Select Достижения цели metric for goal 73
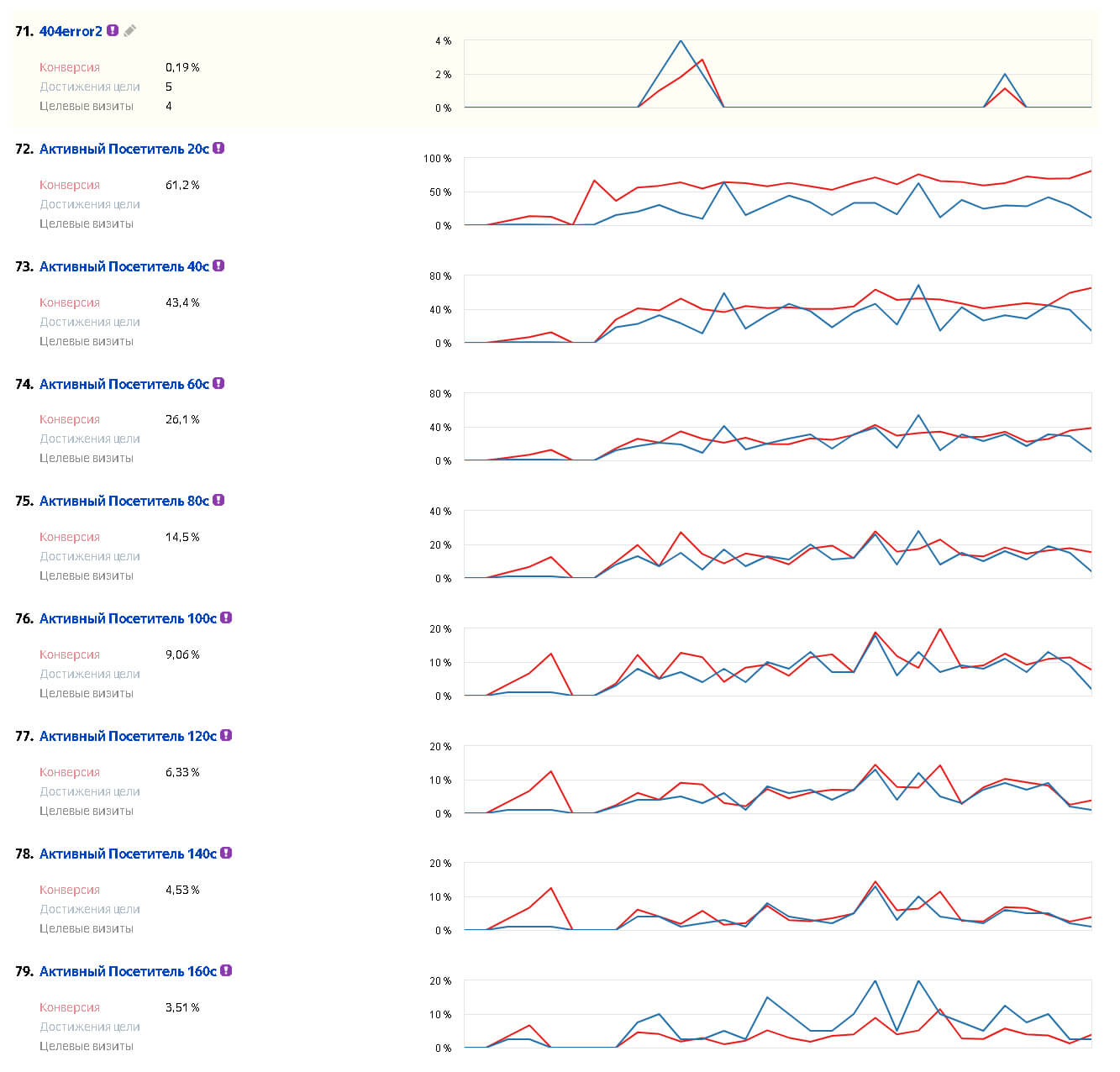Image resolution: width=1120 pixels, height=1072 pixels. [x=90, y=322]
